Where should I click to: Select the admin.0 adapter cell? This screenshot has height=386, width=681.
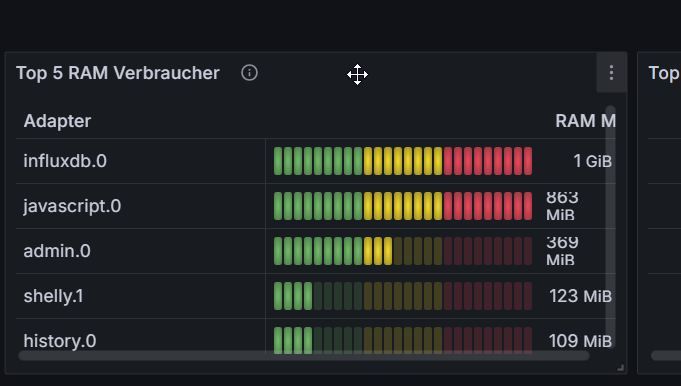tap(141, 251)
